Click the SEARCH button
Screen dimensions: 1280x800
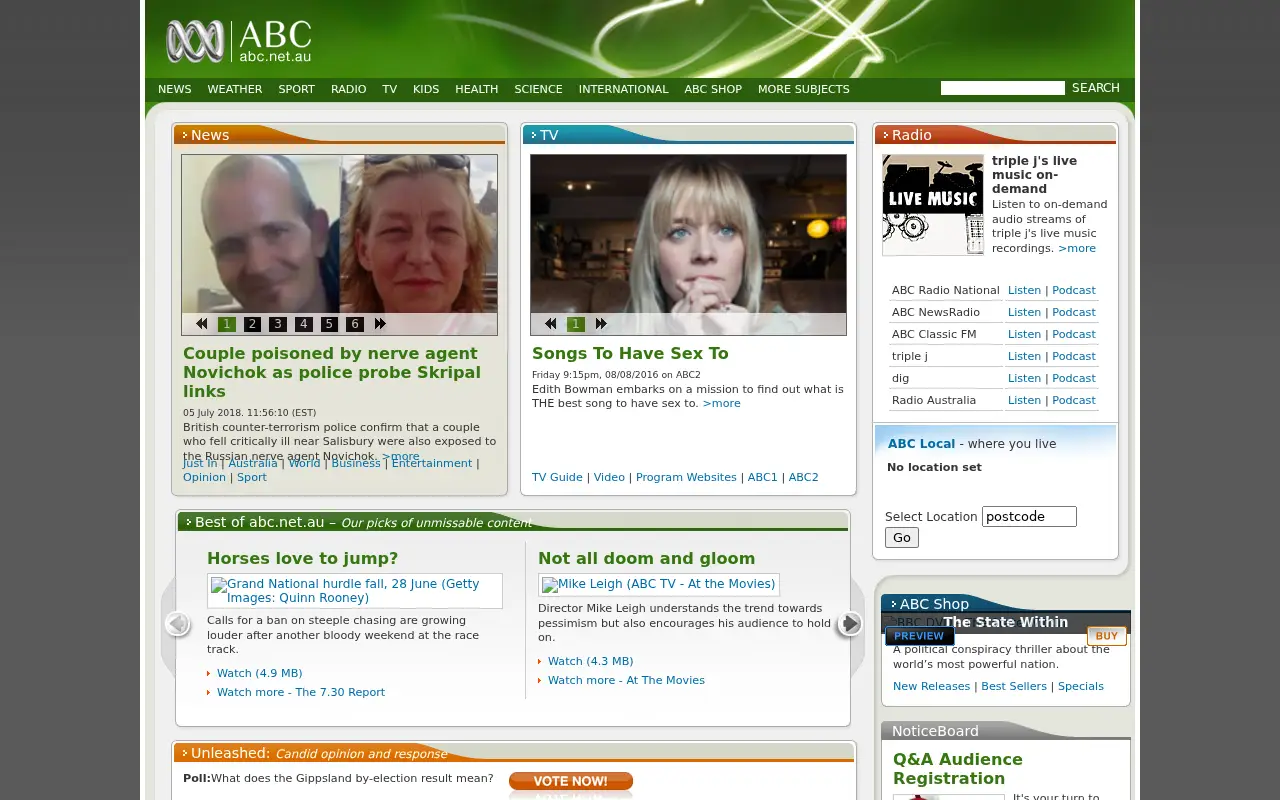1096,88
